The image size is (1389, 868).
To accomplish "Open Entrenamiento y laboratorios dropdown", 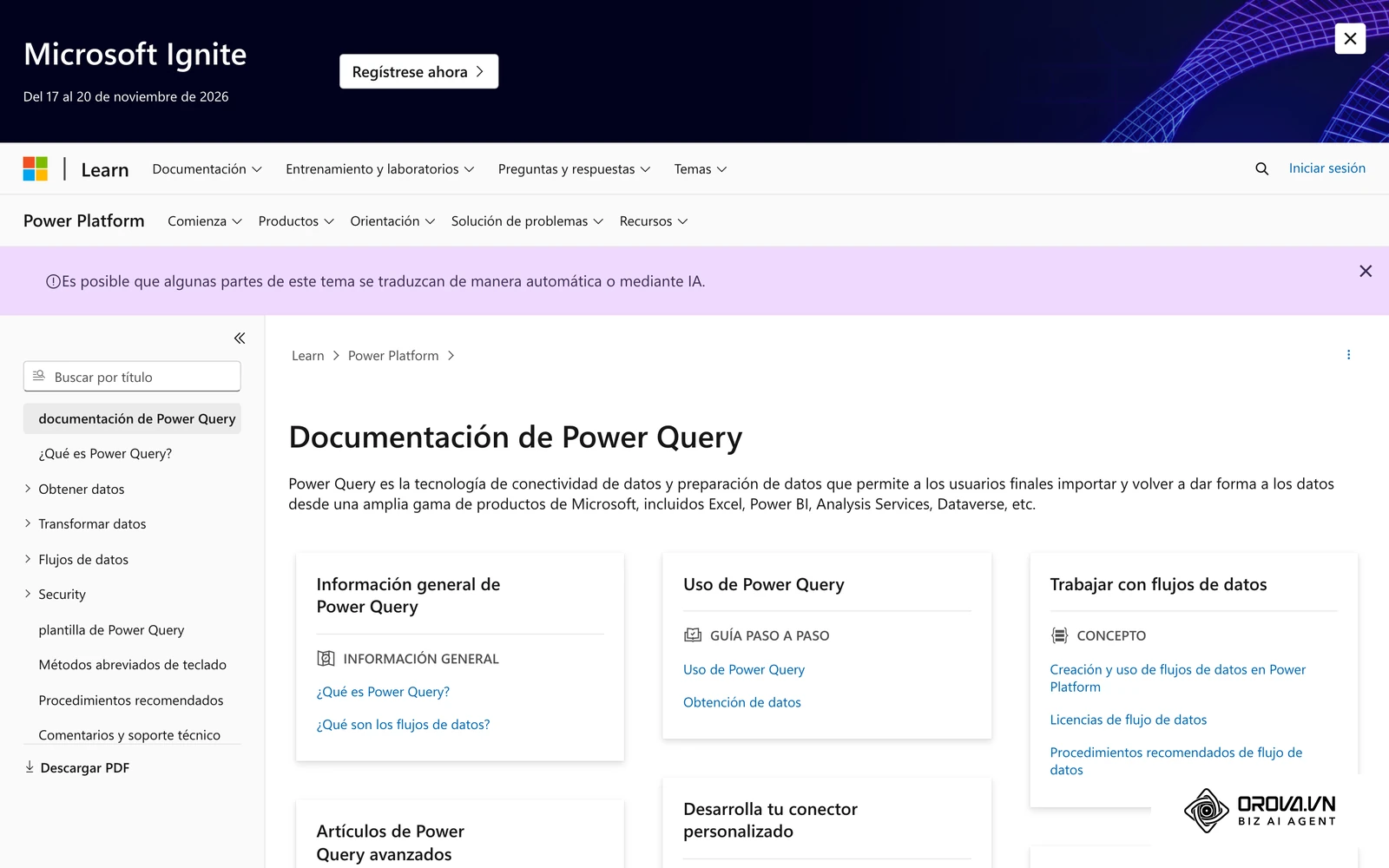I will 379,169.
